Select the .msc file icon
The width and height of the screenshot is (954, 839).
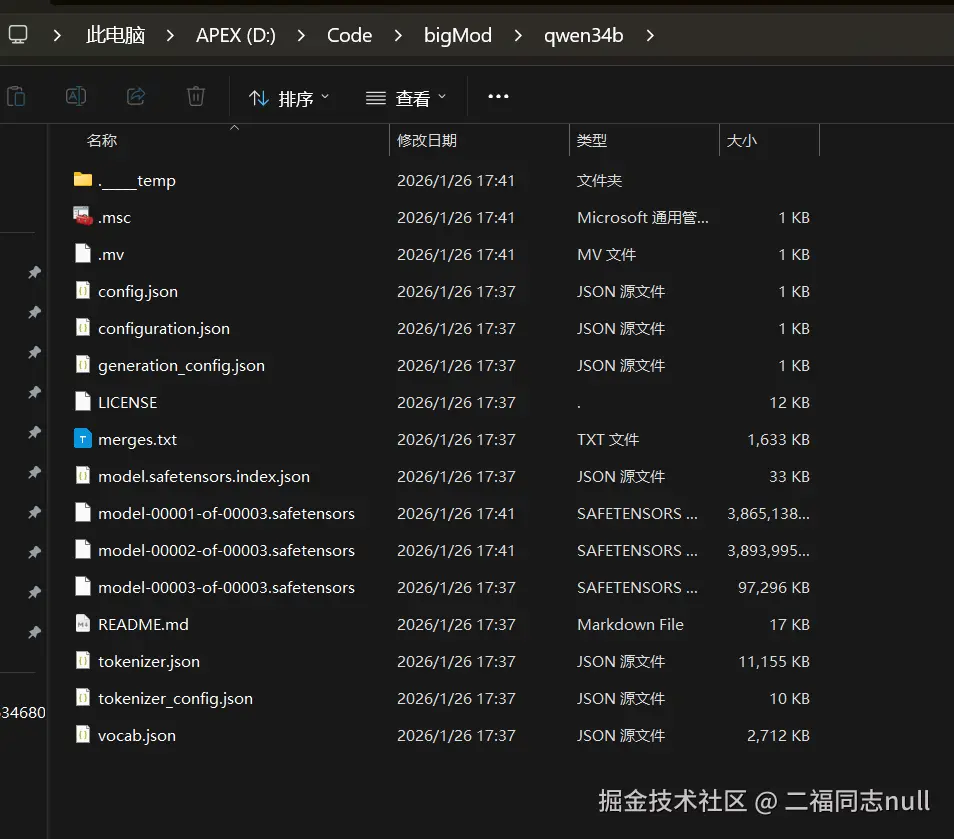click(x=83, y=216)
